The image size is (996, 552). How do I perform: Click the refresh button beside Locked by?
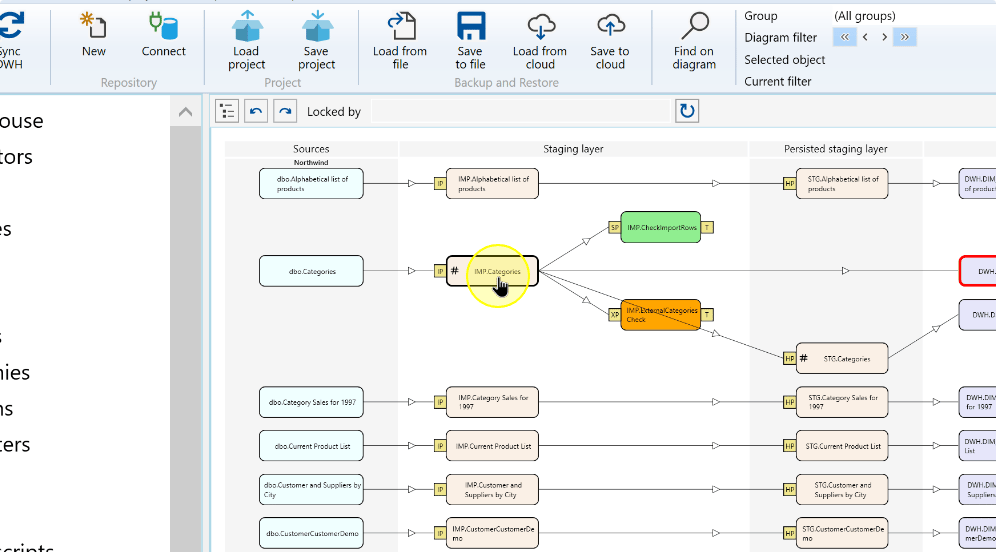click(x=687, y=111)
